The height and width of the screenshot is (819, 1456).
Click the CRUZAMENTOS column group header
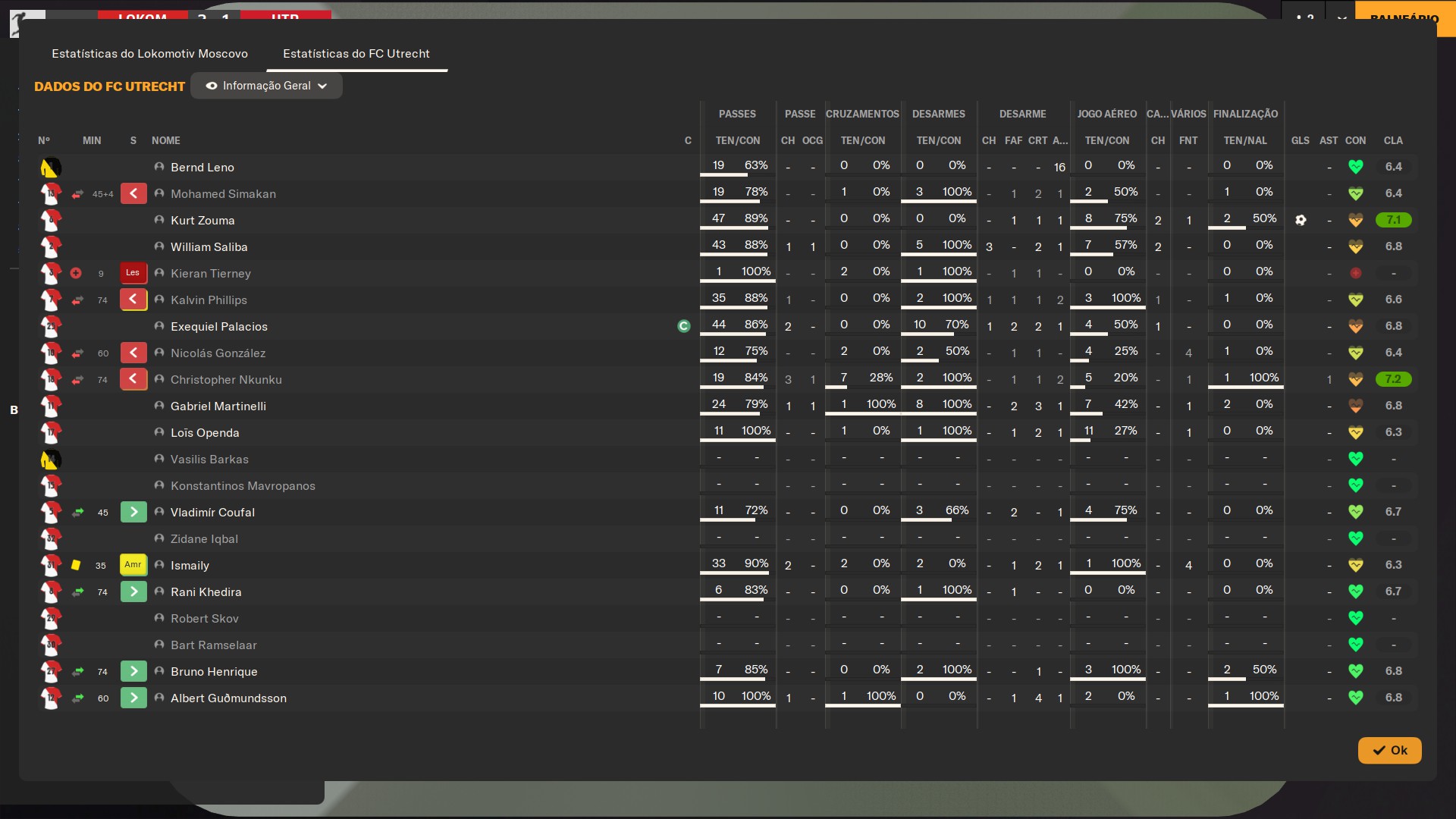click(x=862, y=114)
